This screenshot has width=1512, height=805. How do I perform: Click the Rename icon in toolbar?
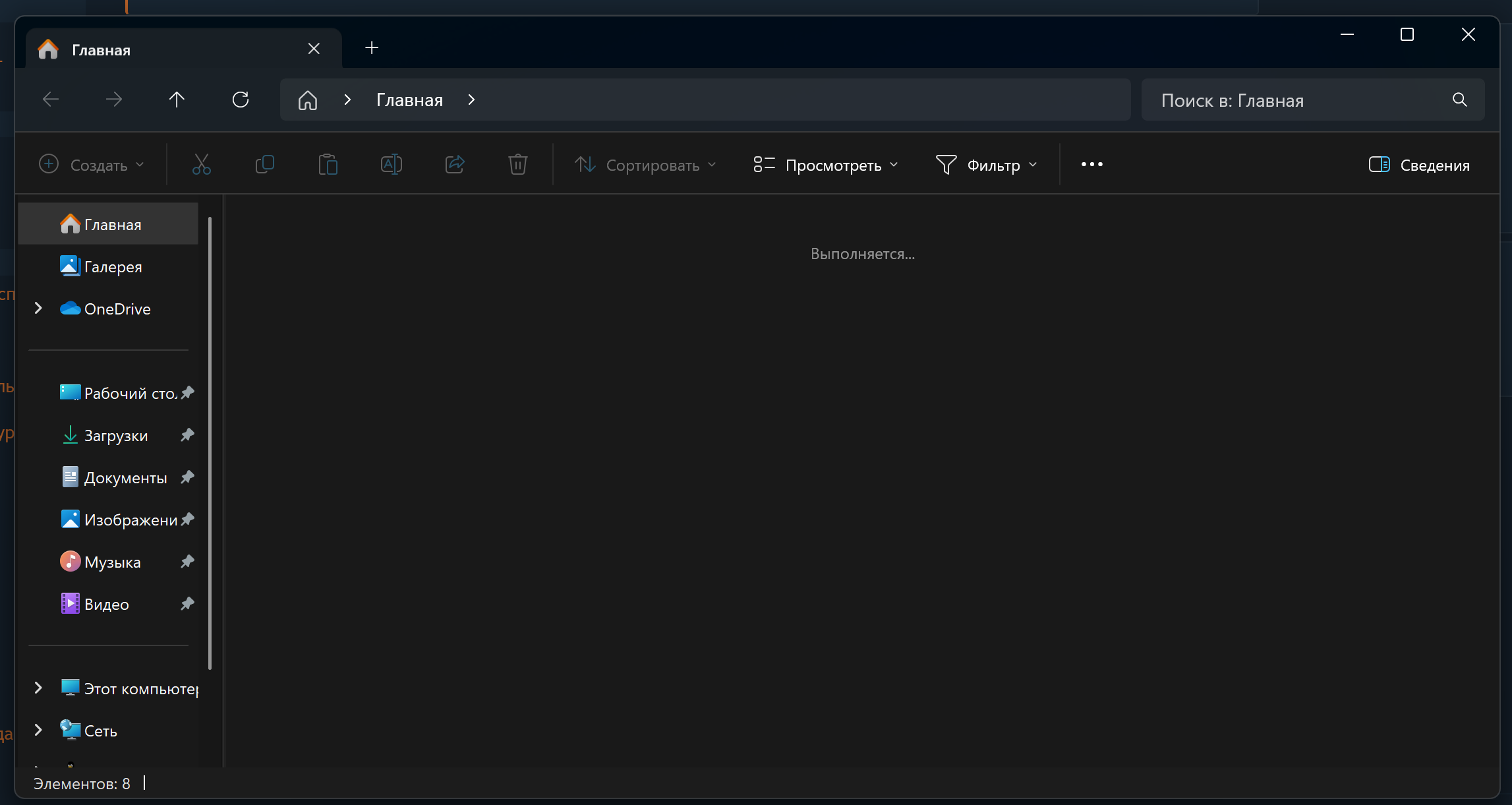click(x=391, y=164)
